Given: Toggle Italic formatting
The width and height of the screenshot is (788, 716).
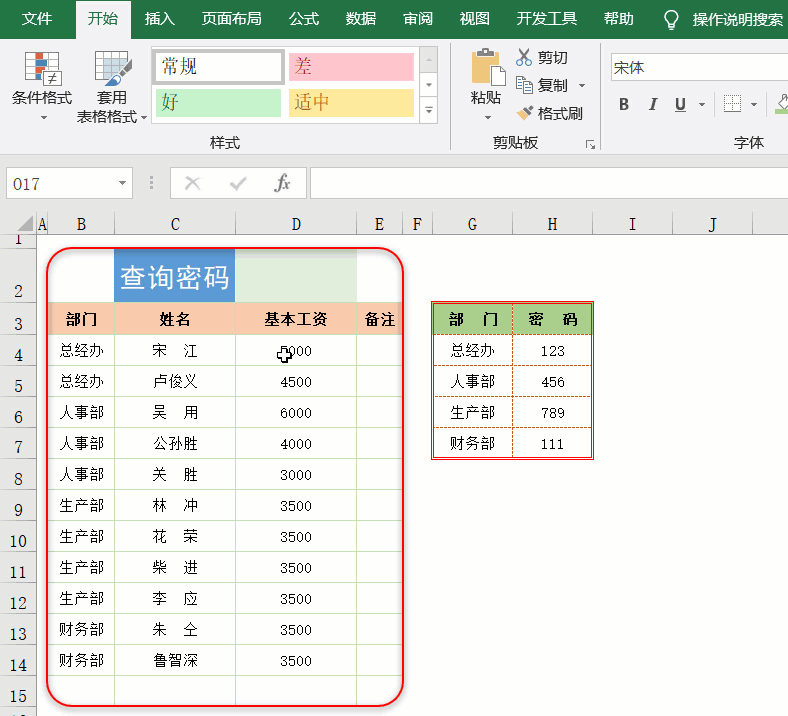Looking at the screenshot, I should pos(653,105).
